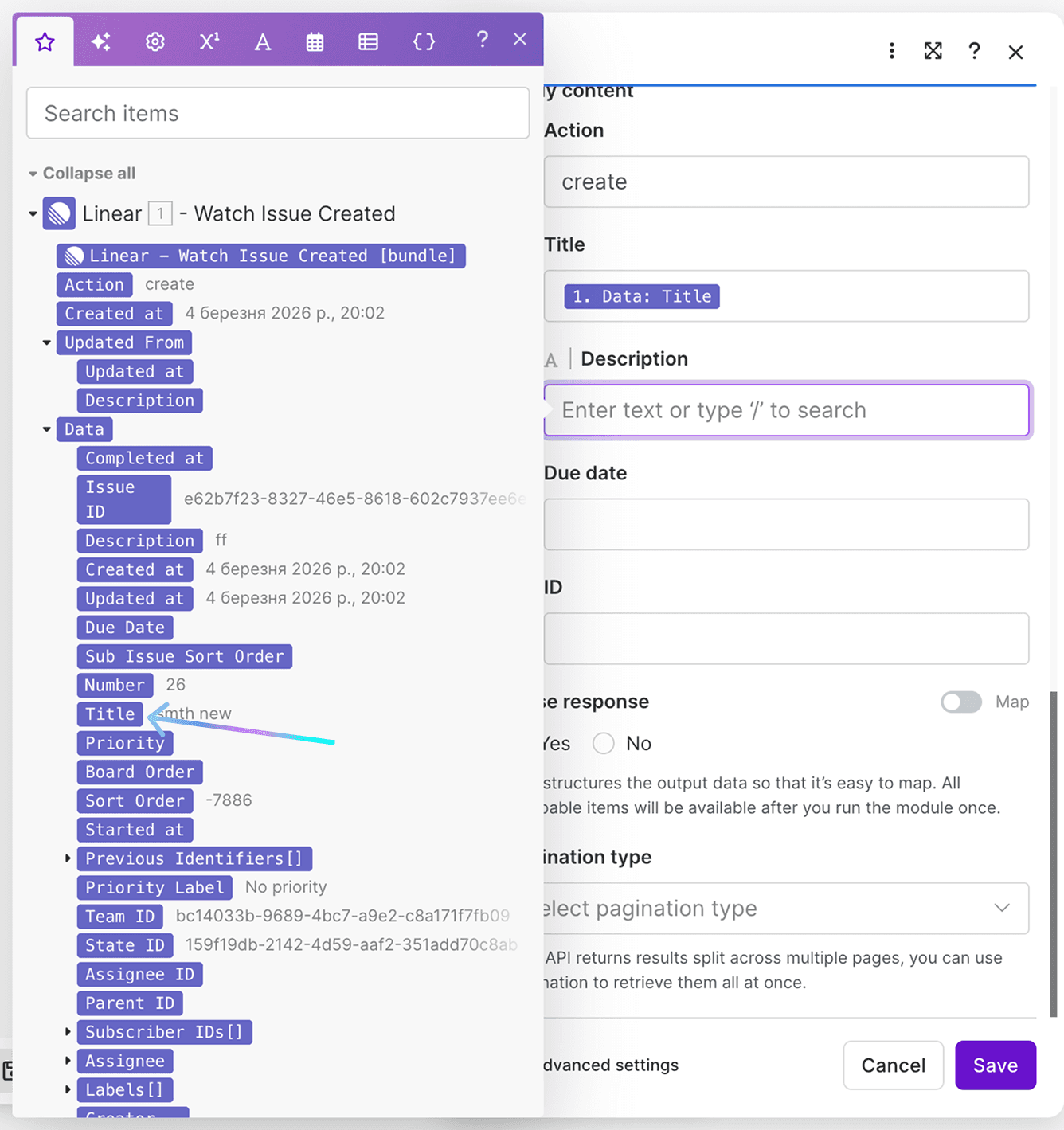Click the dialog vertical scrollbar

point(1053,854)
